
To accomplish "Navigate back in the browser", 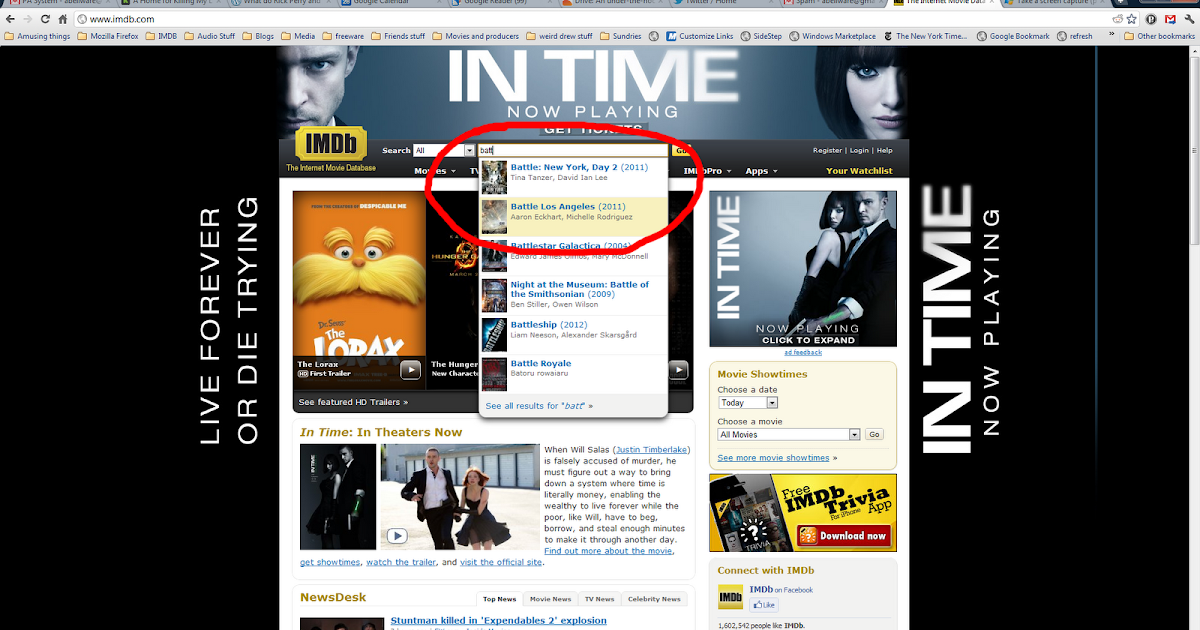I will click(x=10, y=18).
